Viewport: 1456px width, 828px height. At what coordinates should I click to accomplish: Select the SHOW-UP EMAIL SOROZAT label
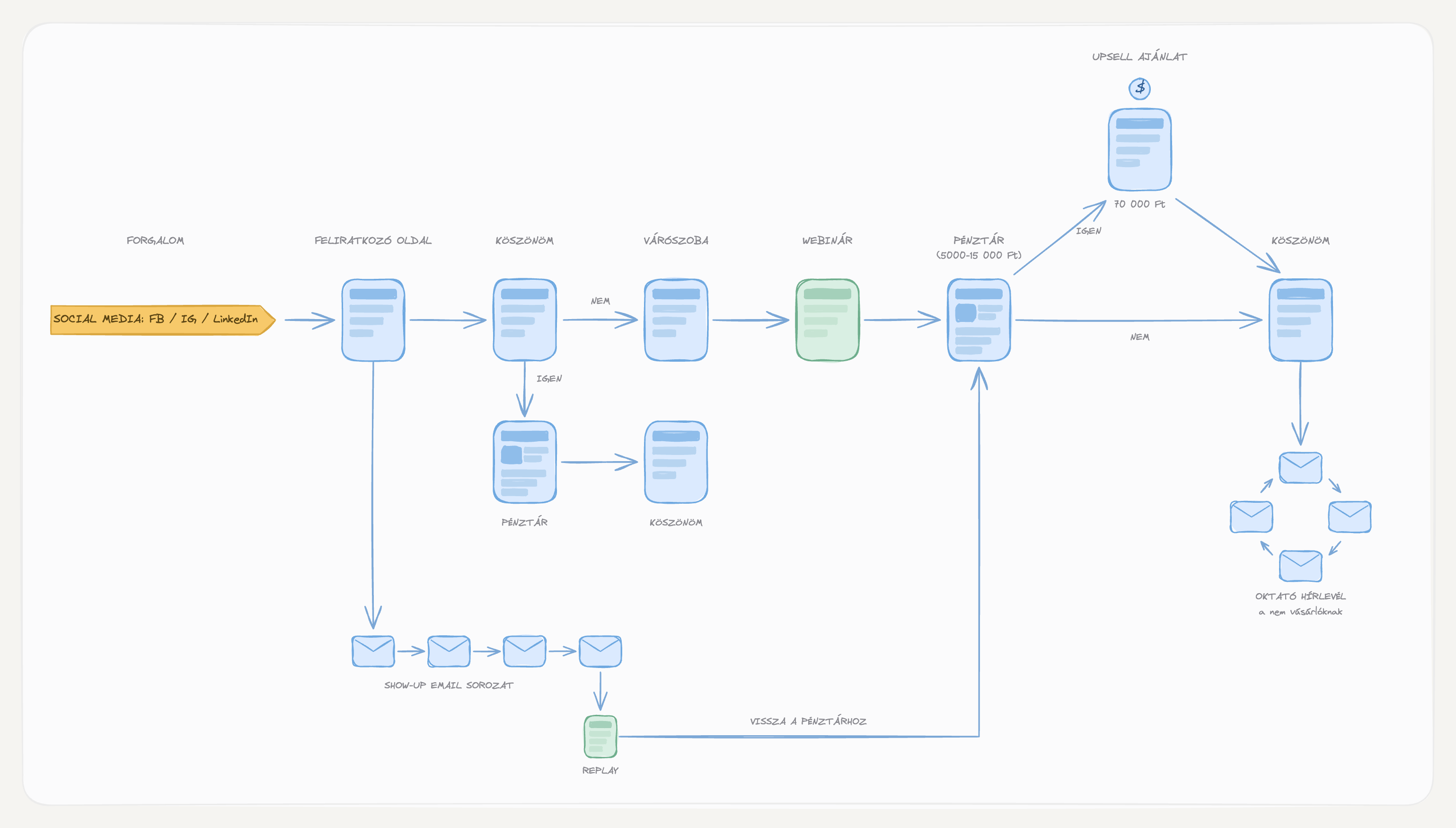[449, 685]
